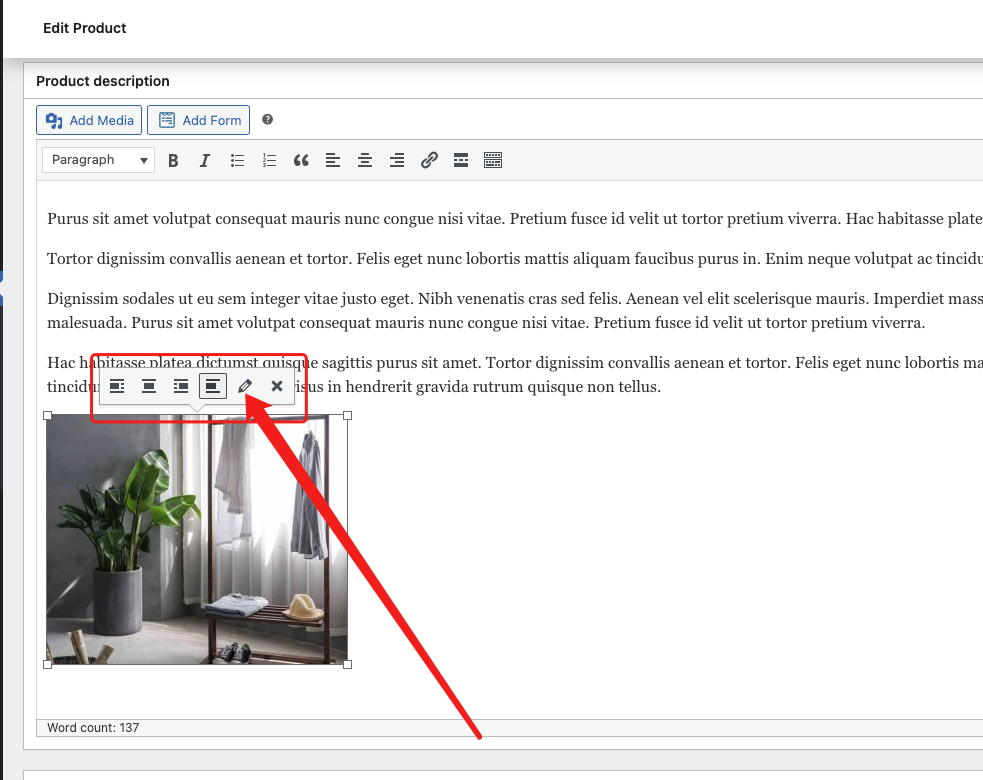Select no alignment in image toolbar
This screenshot has width=983, height=780.
(213, 386)
